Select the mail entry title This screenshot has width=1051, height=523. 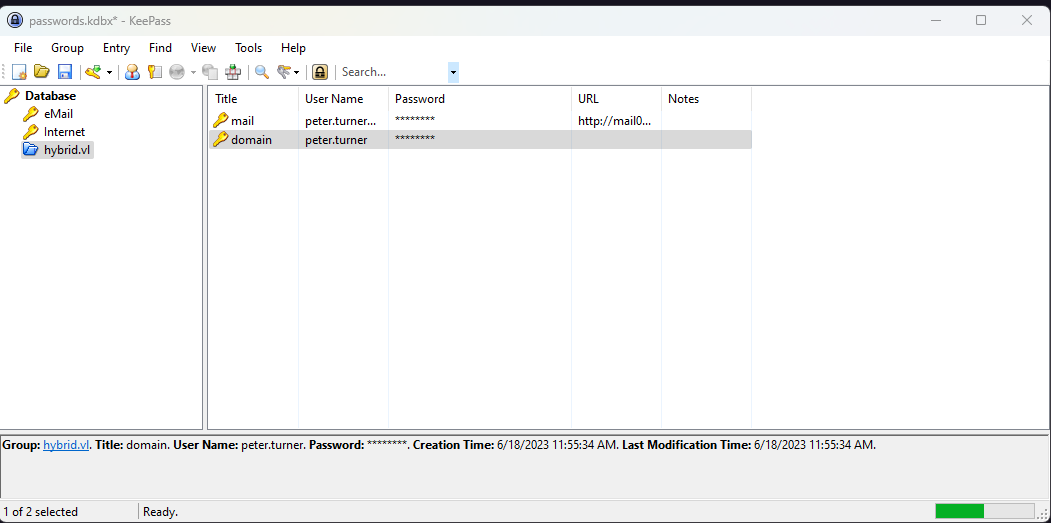(x=243, y=121)
